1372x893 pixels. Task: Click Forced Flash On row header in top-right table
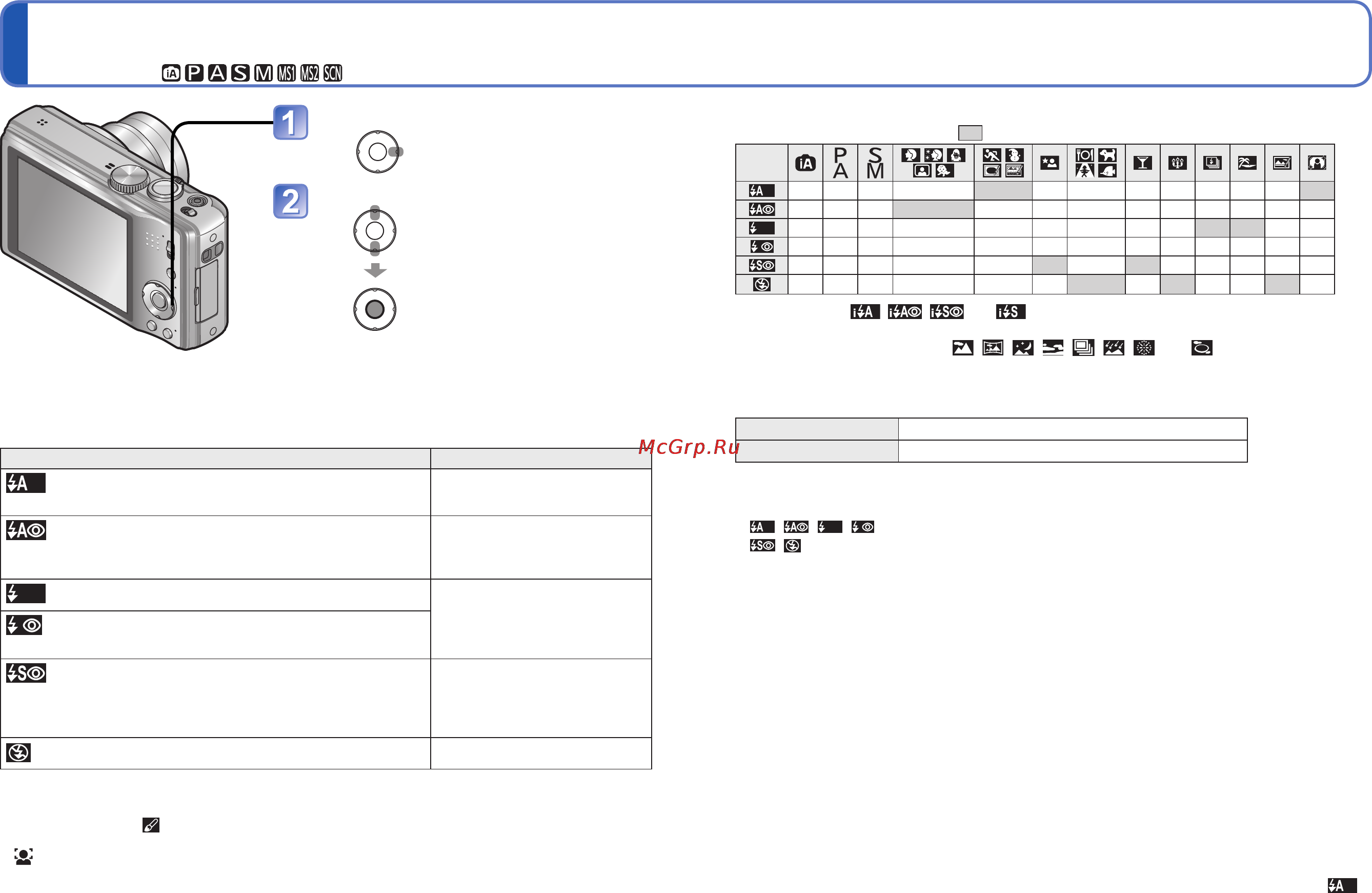click(x=761, y=228)
